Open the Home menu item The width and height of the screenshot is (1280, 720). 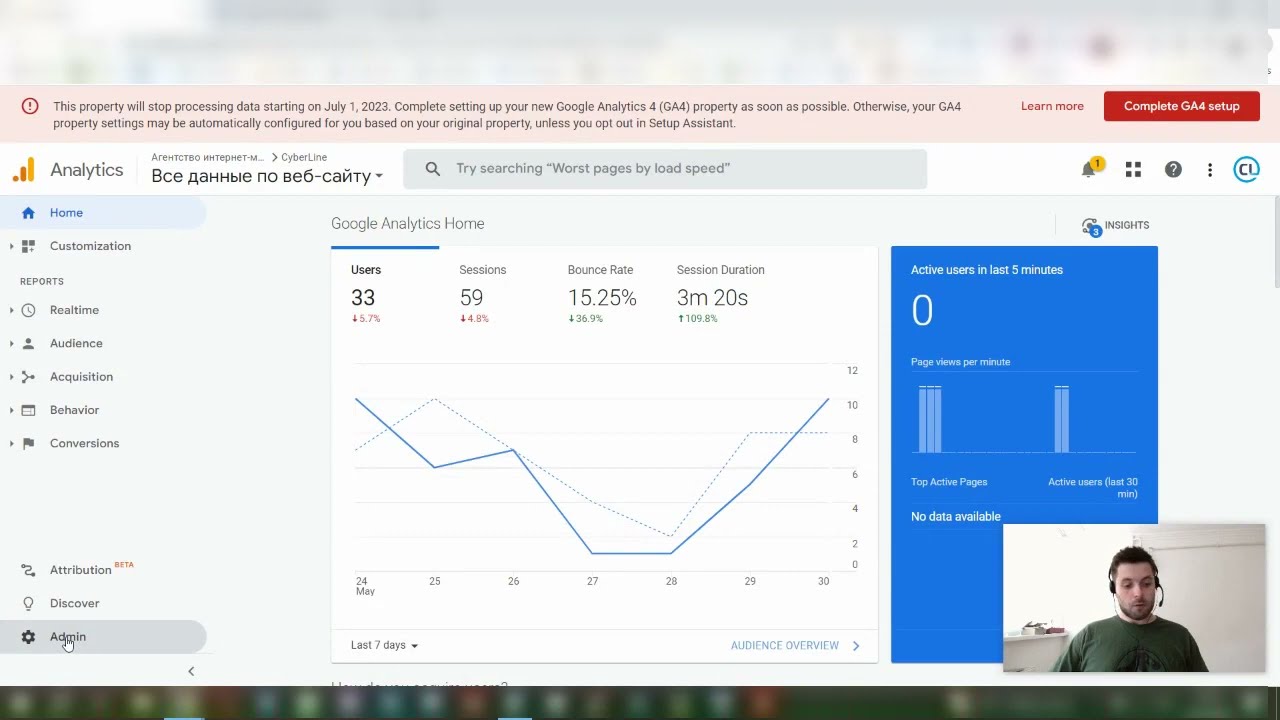pos(103,213)
